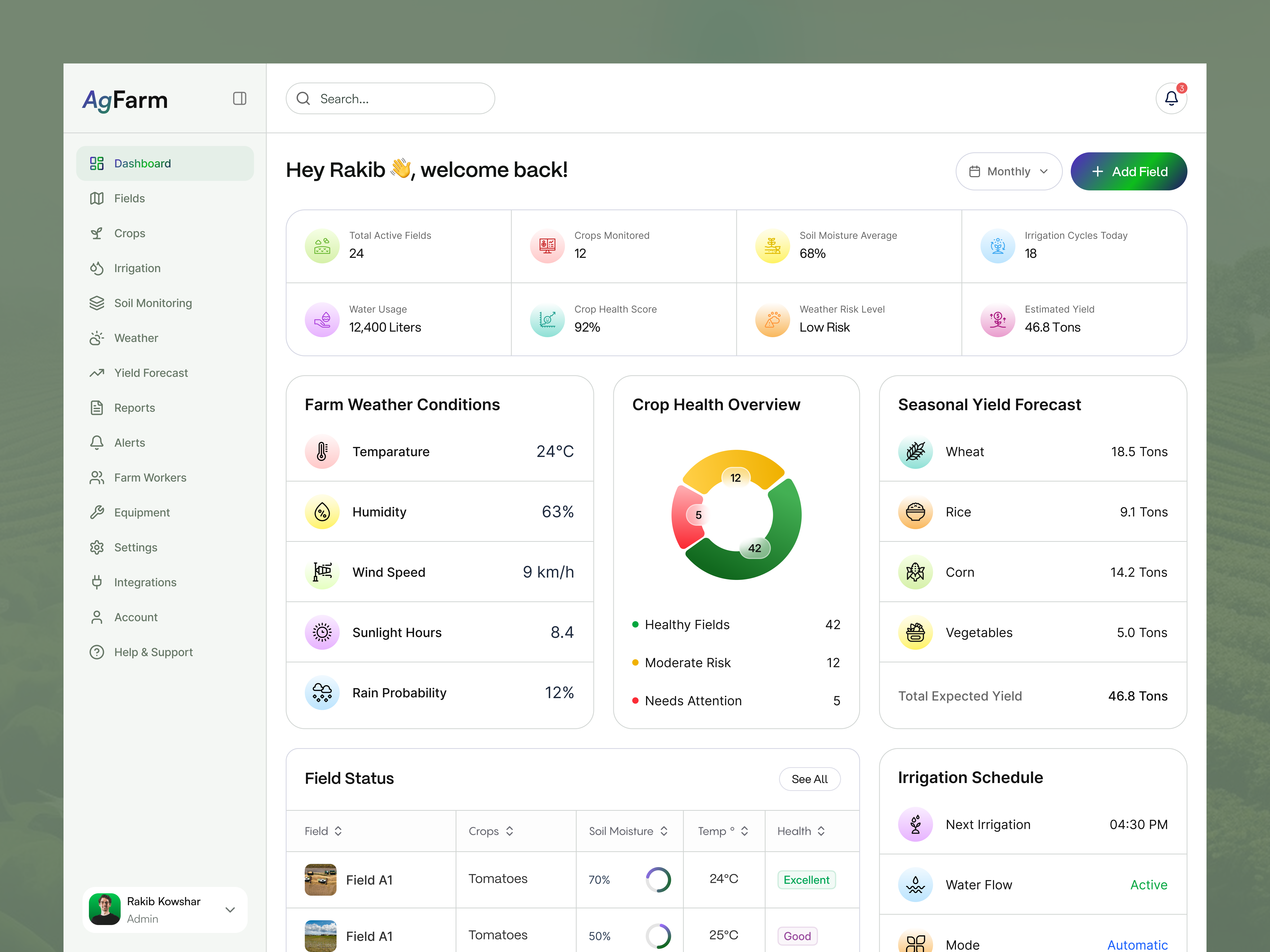Sort Field Status table by Health column
The height and width of the screenshot is (952, 1270).
801,831
